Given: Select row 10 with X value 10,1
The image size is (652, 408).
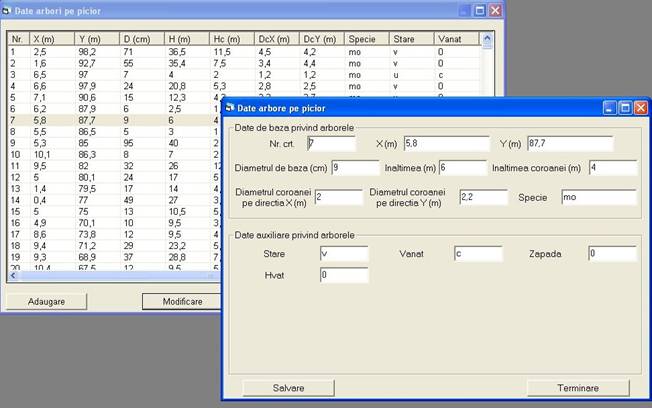Looking at the screenshot, I should [x=114, y=155].
